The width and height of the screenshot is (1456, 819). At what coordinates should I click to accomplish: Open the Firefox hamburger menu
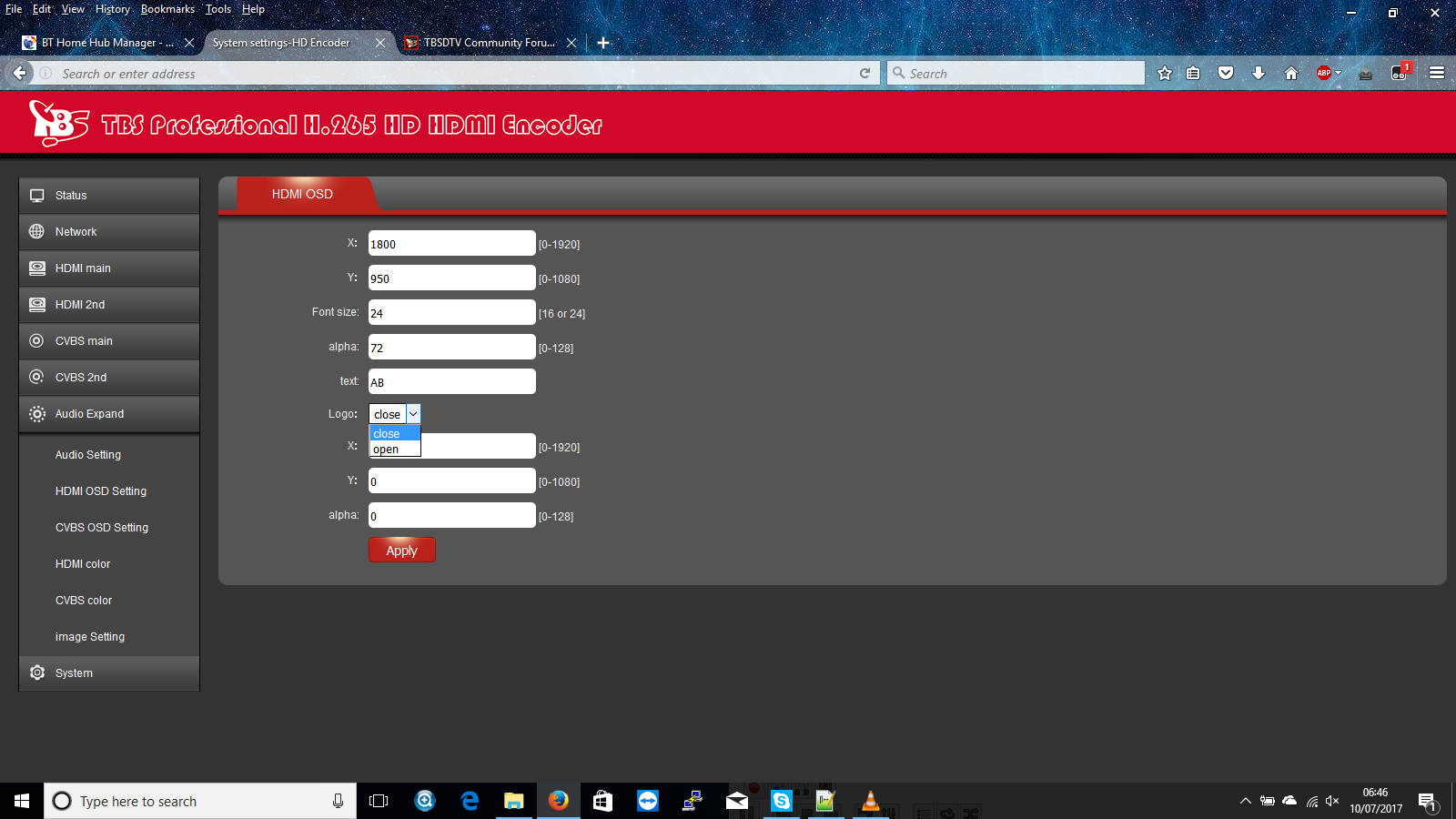(1437, 74)
